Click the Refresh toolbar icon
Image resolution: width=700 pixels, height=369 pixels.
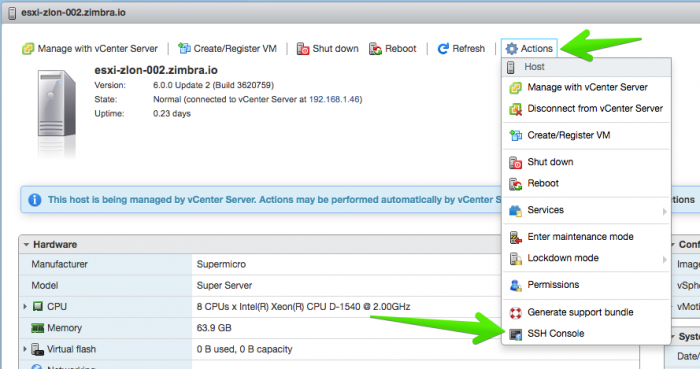[443, 49]
